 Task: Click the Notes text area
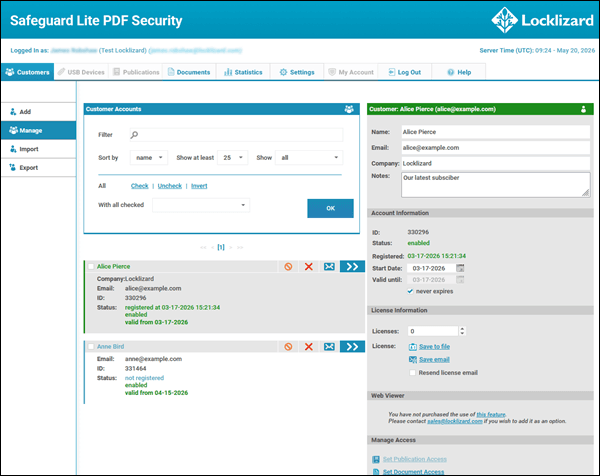[x=495, y=185]
